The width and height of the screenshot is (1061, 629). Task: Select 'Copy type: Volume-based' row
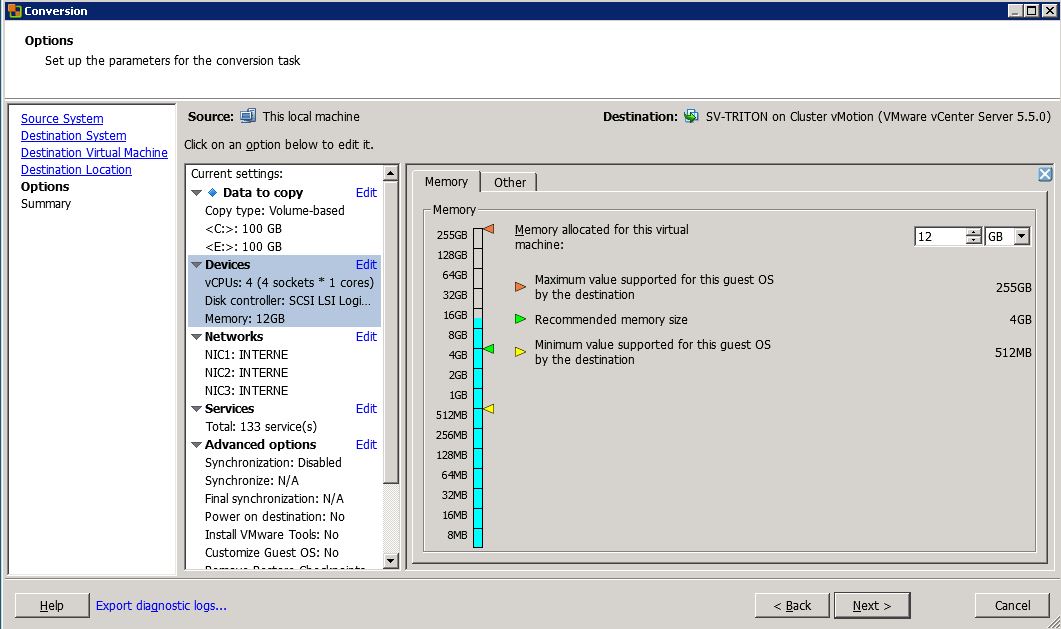tap(275, 210)
